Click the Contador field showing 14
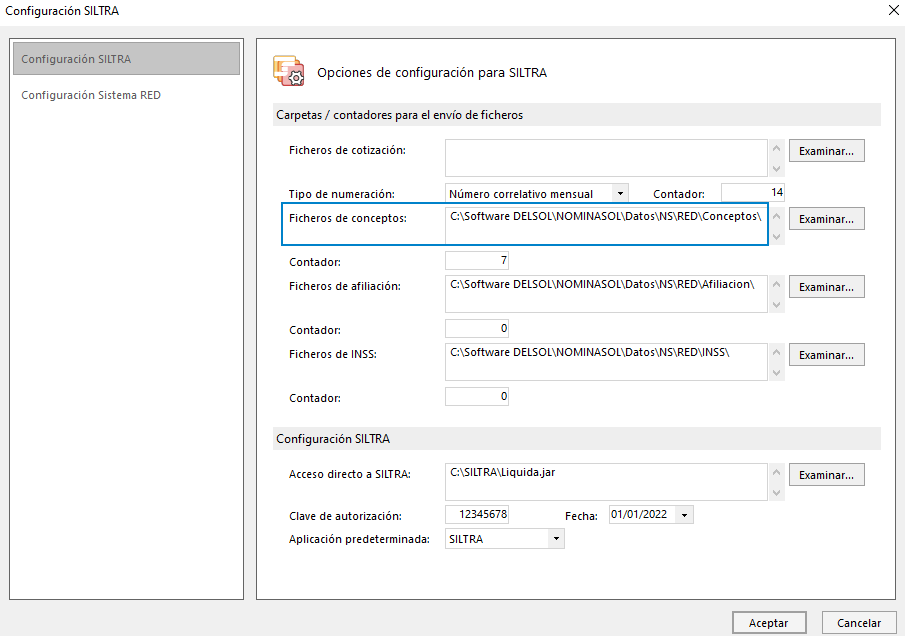This screenshot has height=636, width=905. (x=752, y=192)
